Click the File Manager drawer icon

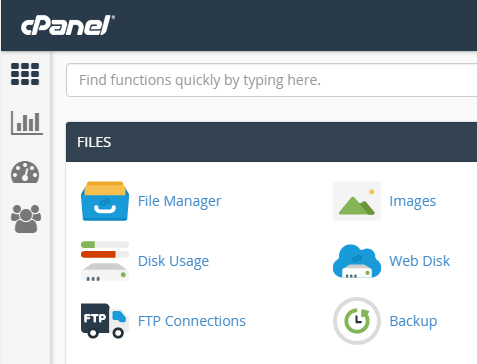click(x=105, y=201)
